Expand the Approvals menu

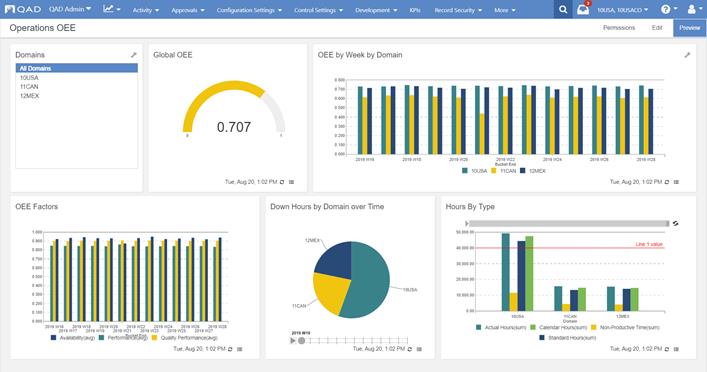[x=188, y=10]
